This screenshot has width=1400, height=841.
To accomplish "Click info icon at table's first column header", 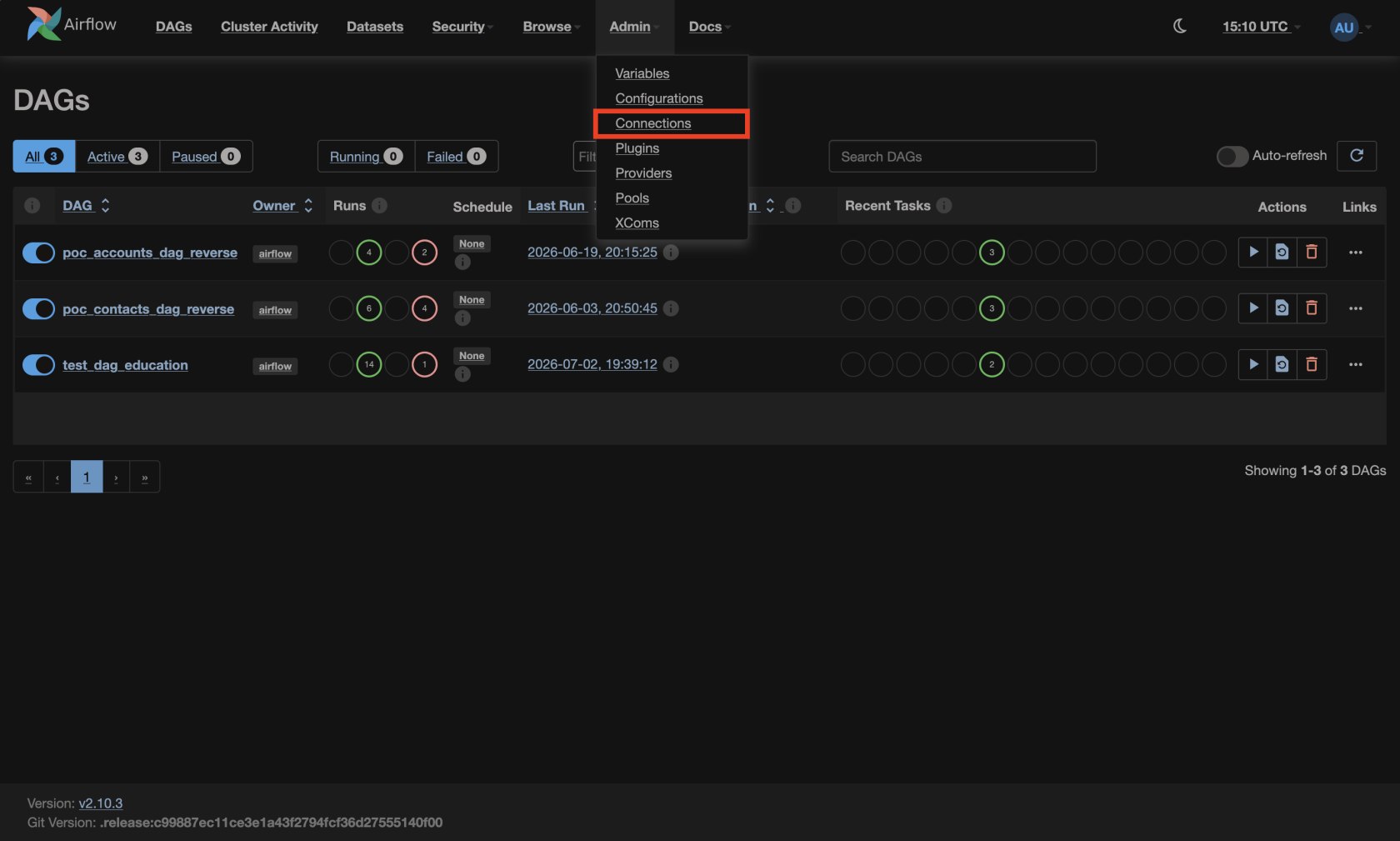I will point(32,205).
